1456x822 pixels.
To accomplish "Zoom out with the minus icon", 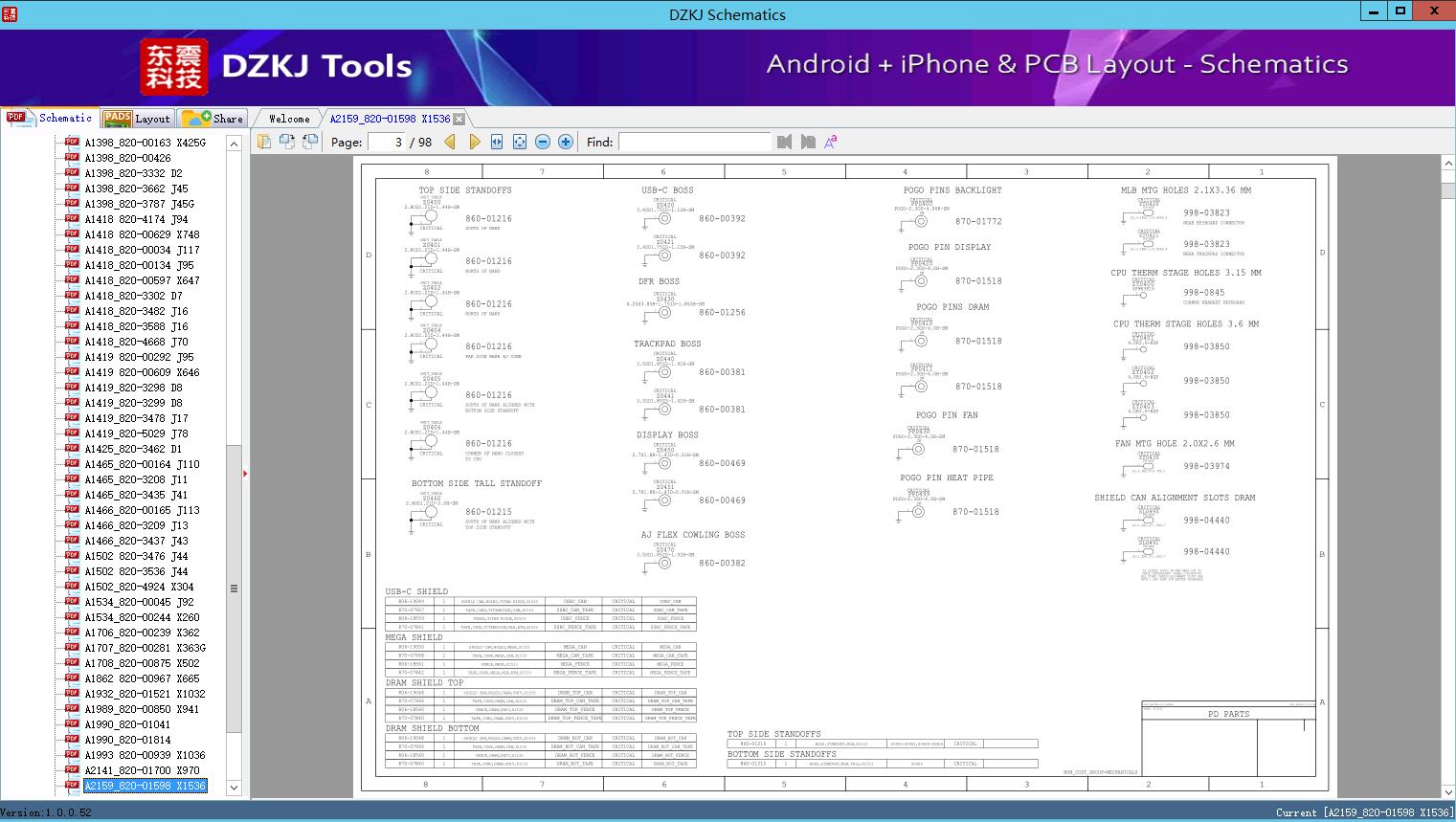I will [543, 142].
